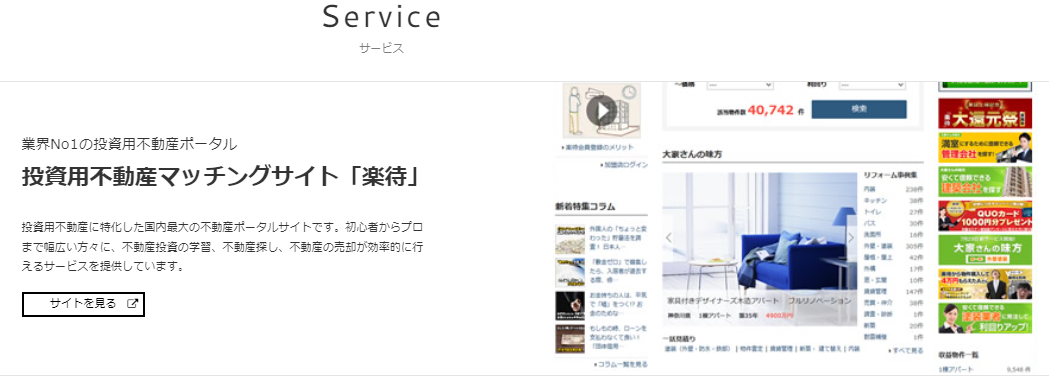Open the 利回り dropdown in the search box
1049x376 pixels.
click(x=872, y=85)
